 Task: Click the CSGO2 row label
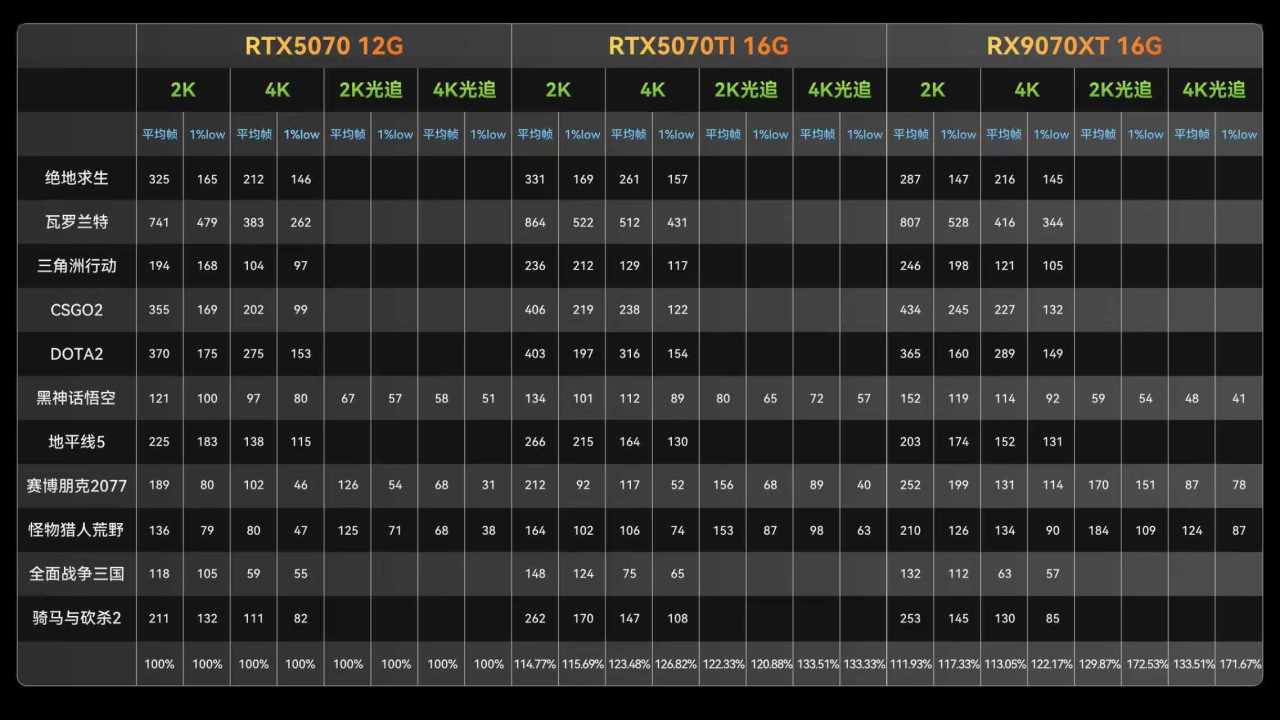click(x=77, y=310)
